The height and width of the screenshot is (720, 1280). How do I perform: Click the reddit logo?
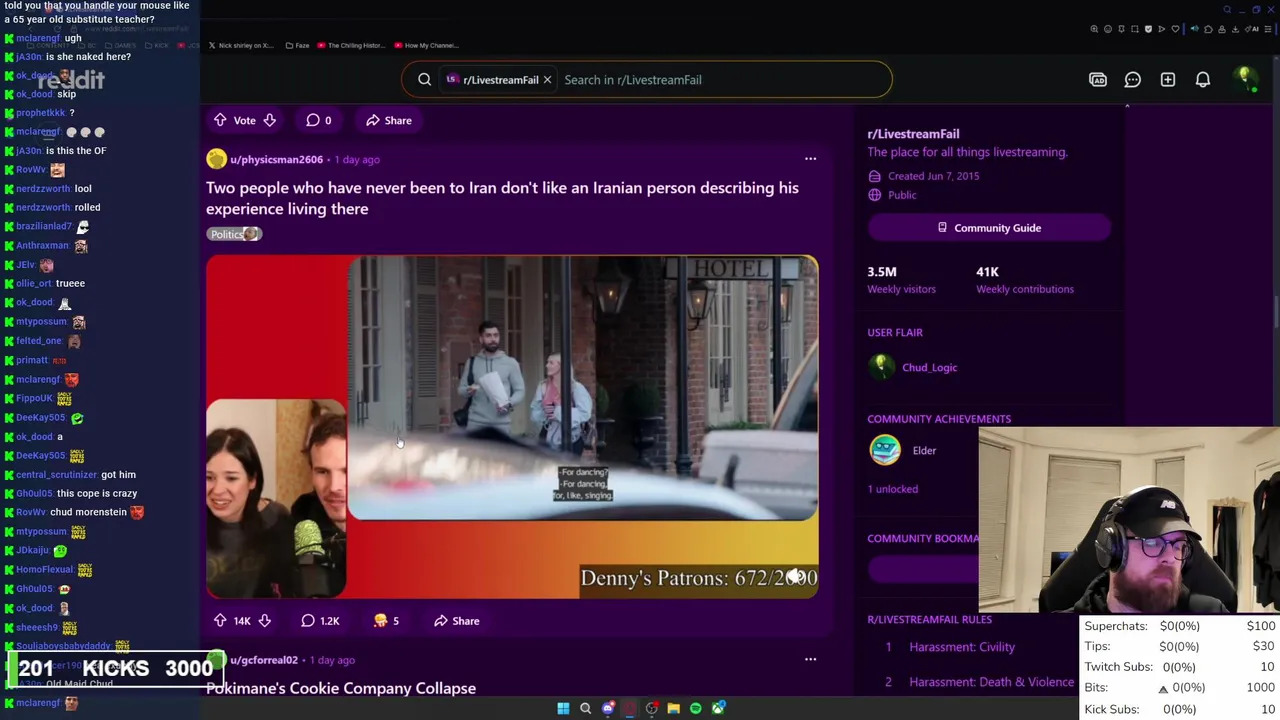[70, 80]
